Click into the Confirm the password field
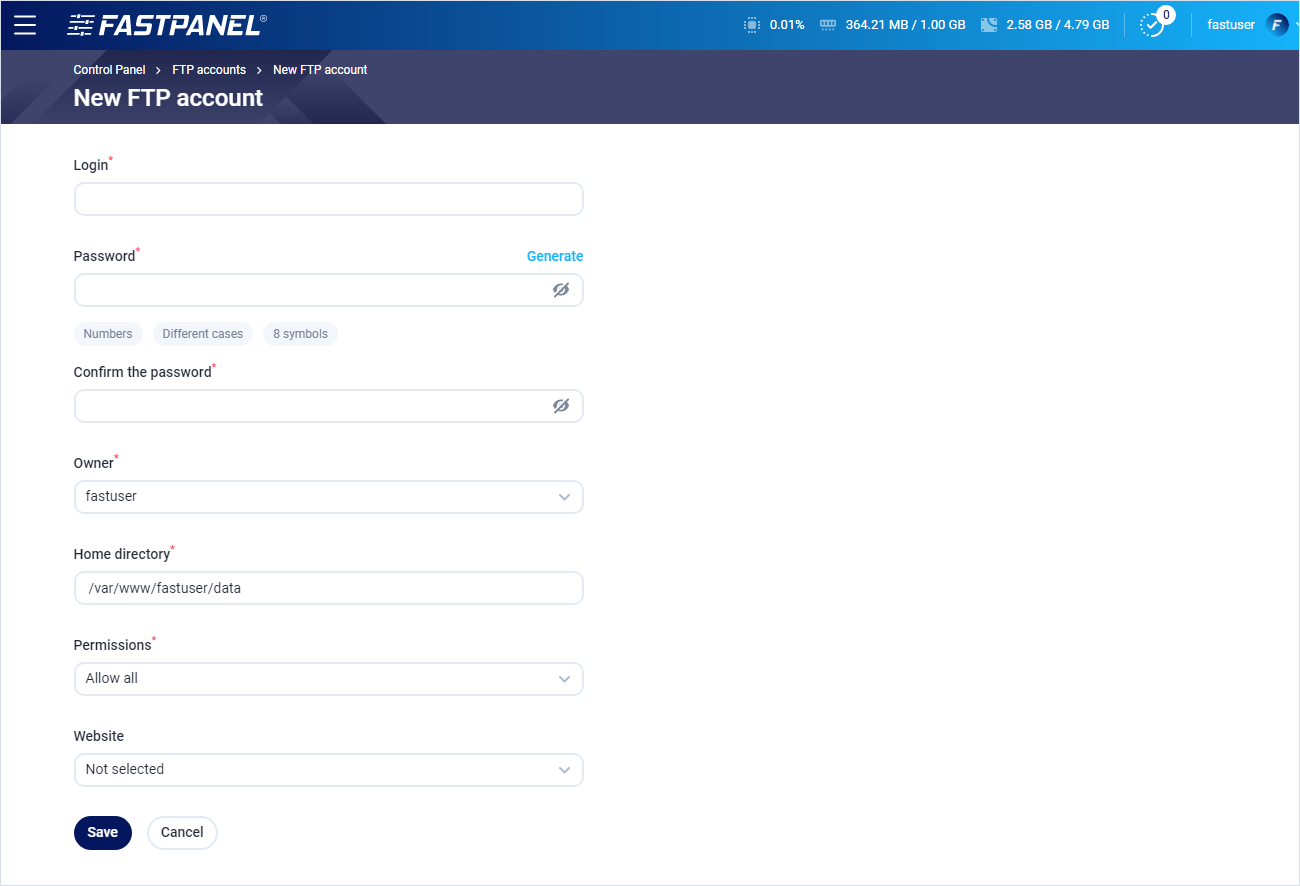This screenshot has width=1300, height=886. [x=328, y=406]
